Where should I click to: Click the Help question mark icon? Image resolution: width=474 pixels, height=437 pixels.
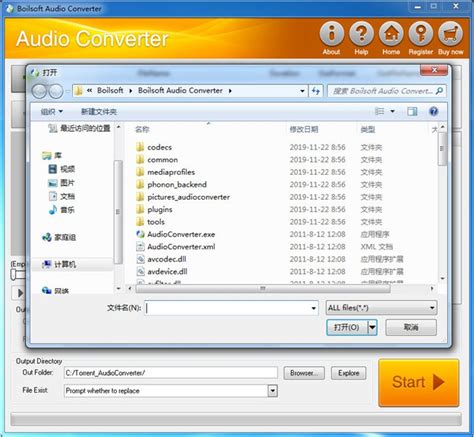pyautogui.click(x=361, y=34)
